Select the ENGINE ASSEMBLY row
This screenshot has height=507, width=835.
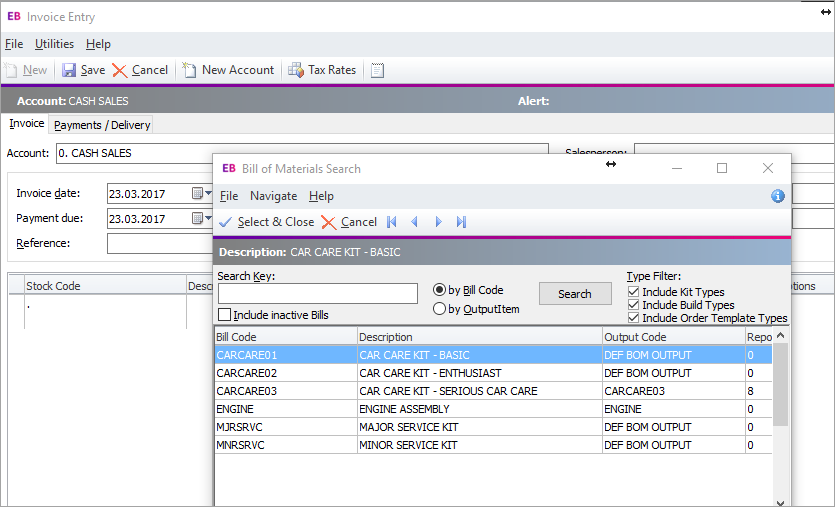point(404,409)
